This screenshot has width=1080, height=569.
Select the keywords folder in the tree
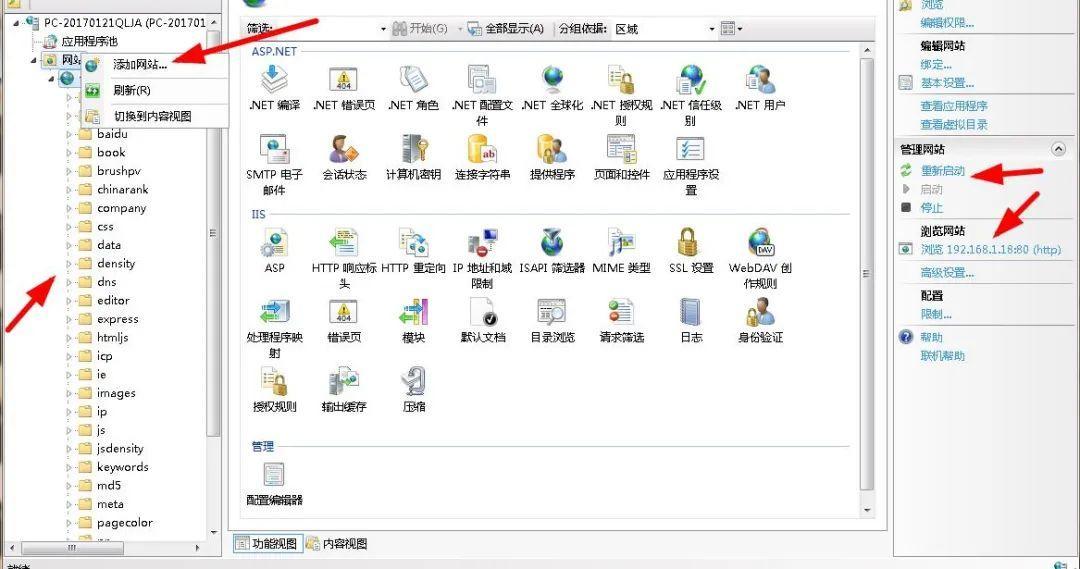point(123,467)
